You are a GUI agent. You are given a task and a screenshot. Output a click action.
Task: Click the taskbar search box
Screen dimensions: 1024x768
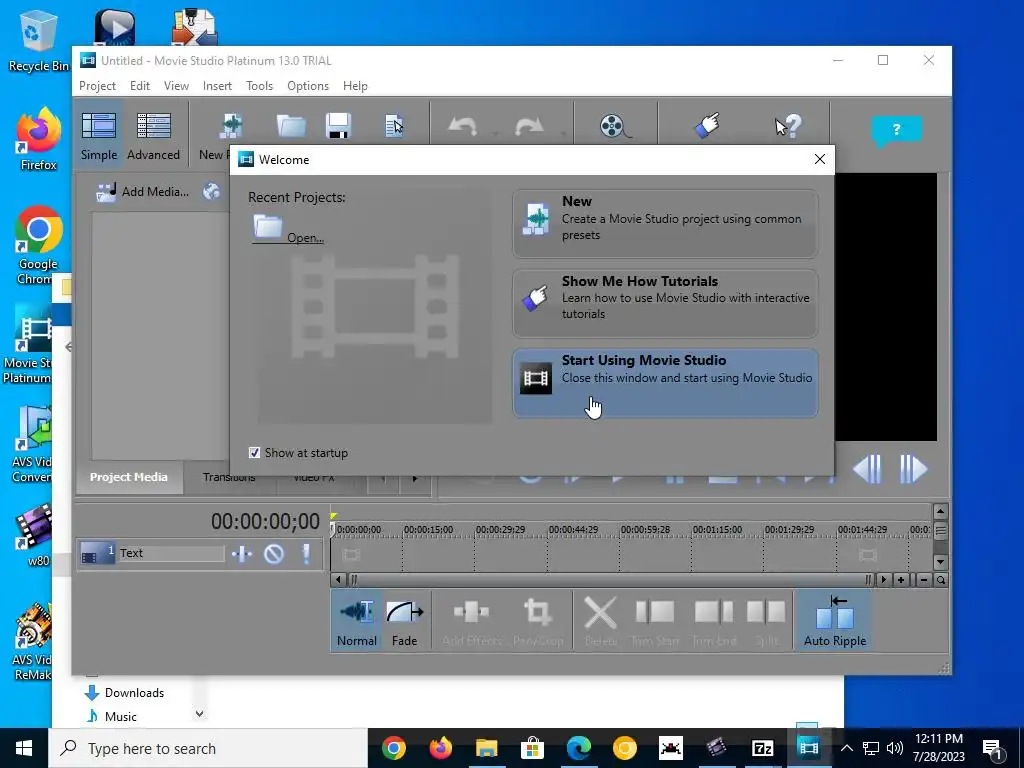[208, 748]
